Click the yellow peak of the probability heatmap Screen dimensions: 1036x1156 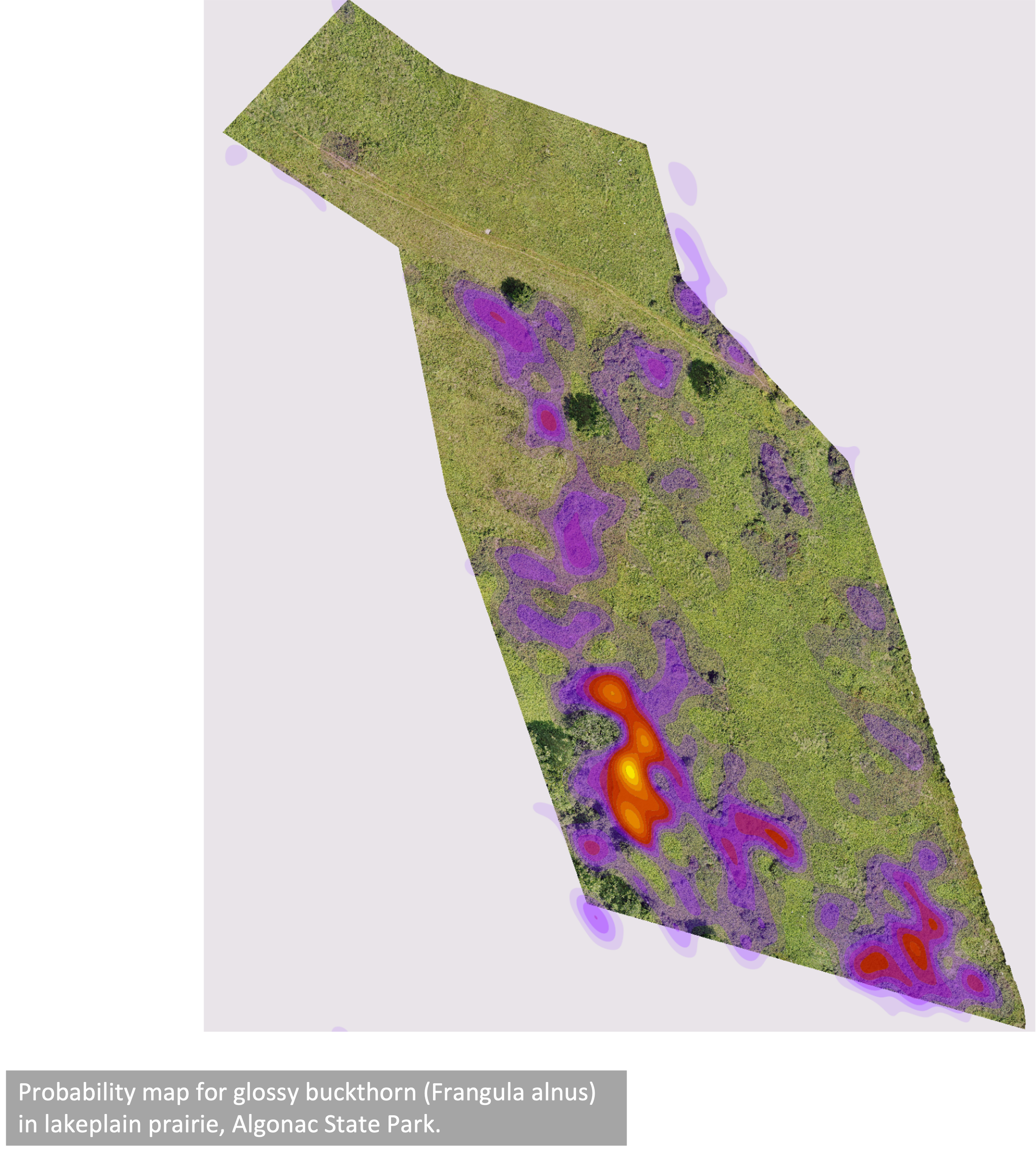point(630,772)
